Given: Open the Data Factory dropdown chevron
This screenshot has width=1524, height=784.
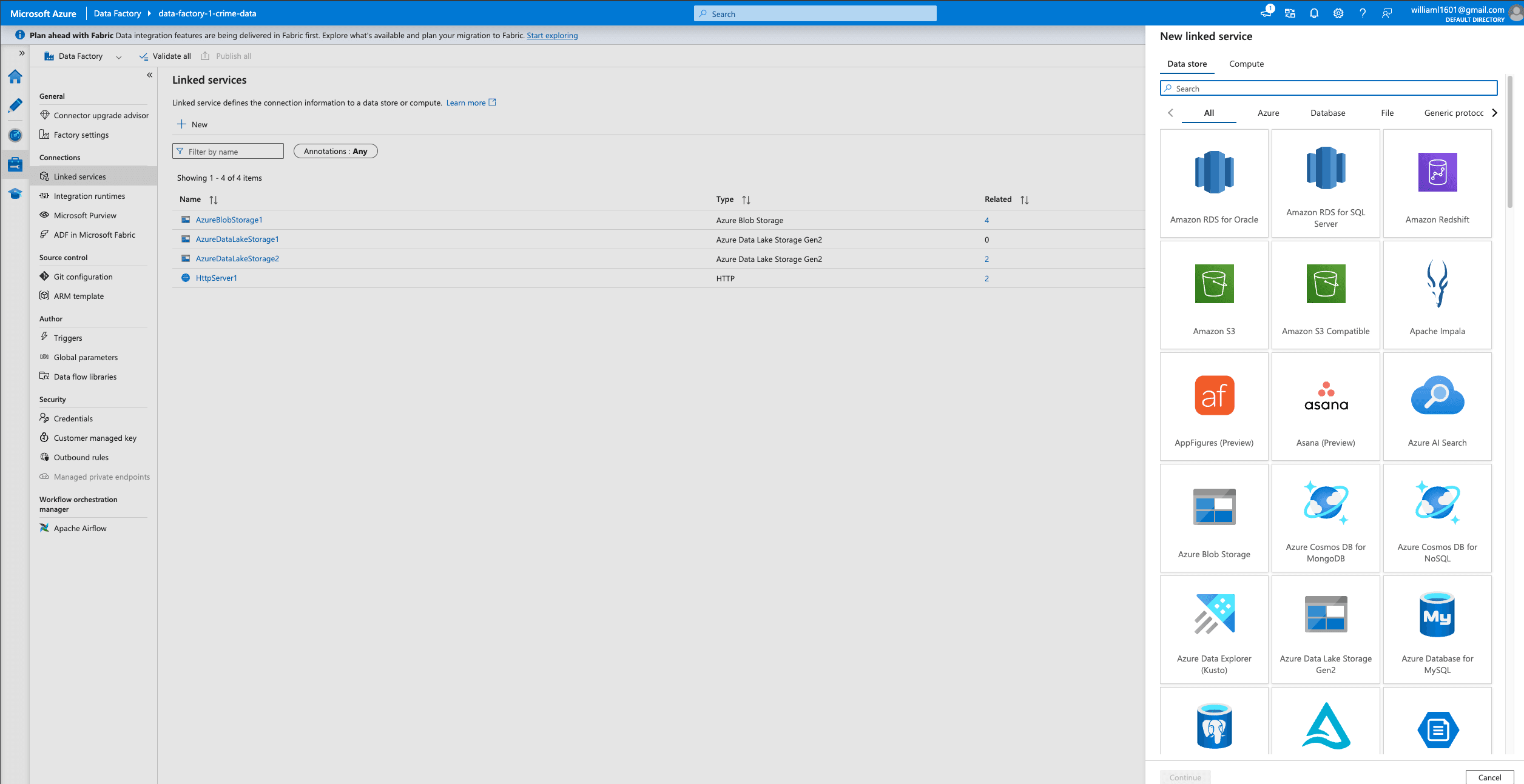Looking at the screenshot, I should [x=119, y=57].
